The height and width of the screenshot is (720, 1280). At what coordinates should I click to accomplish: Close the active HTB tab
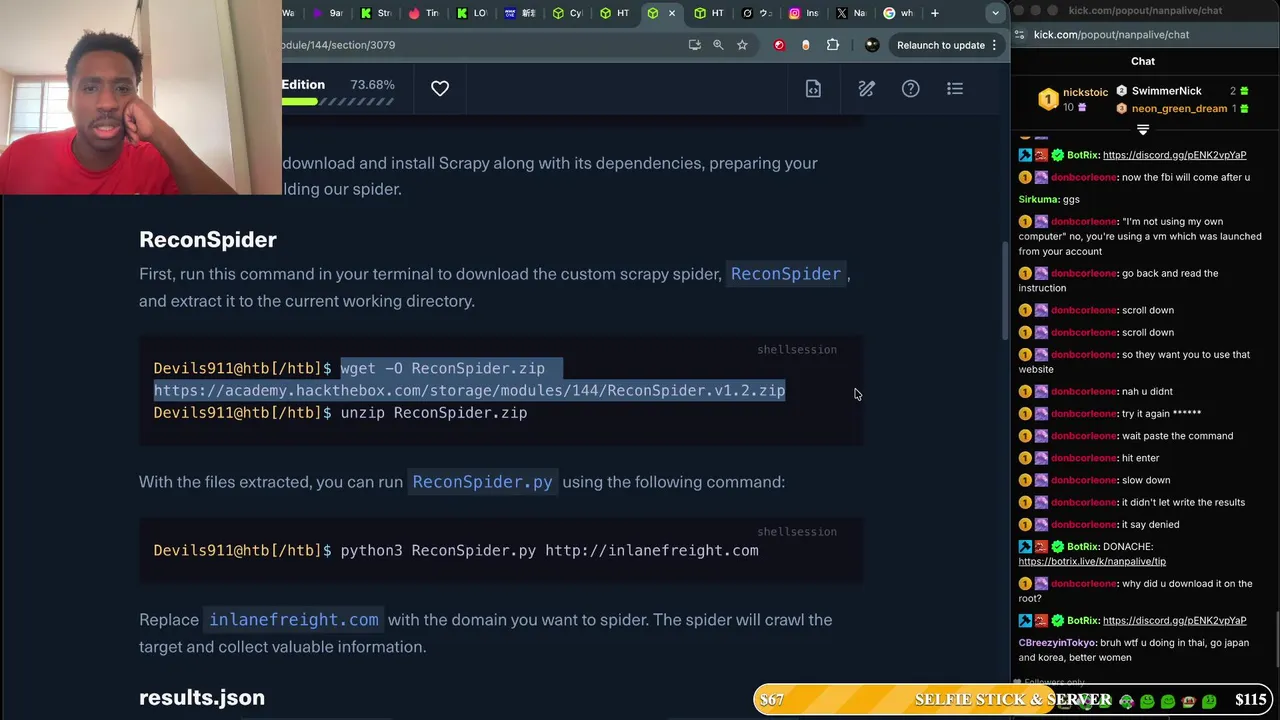pyautogui.click(x=672, y=13)
